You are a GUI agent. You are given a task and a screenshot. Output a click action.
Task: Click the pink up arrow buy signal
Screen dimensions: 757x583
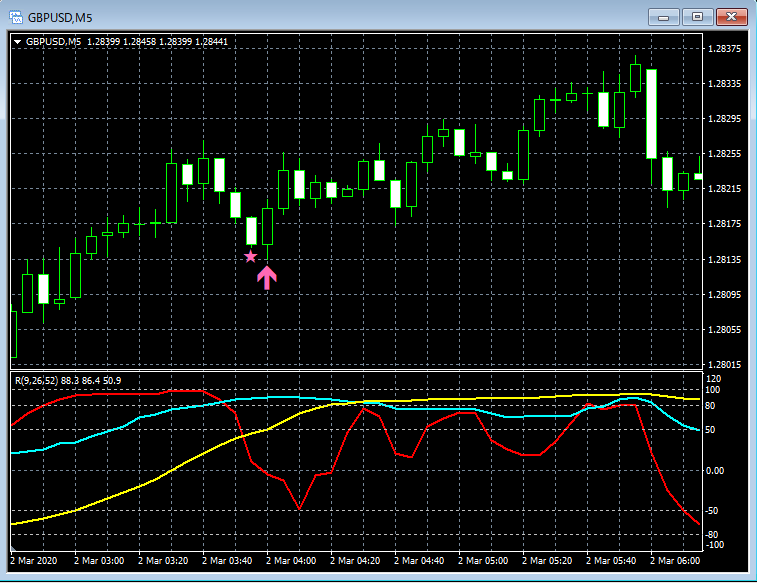coord(266,277)
